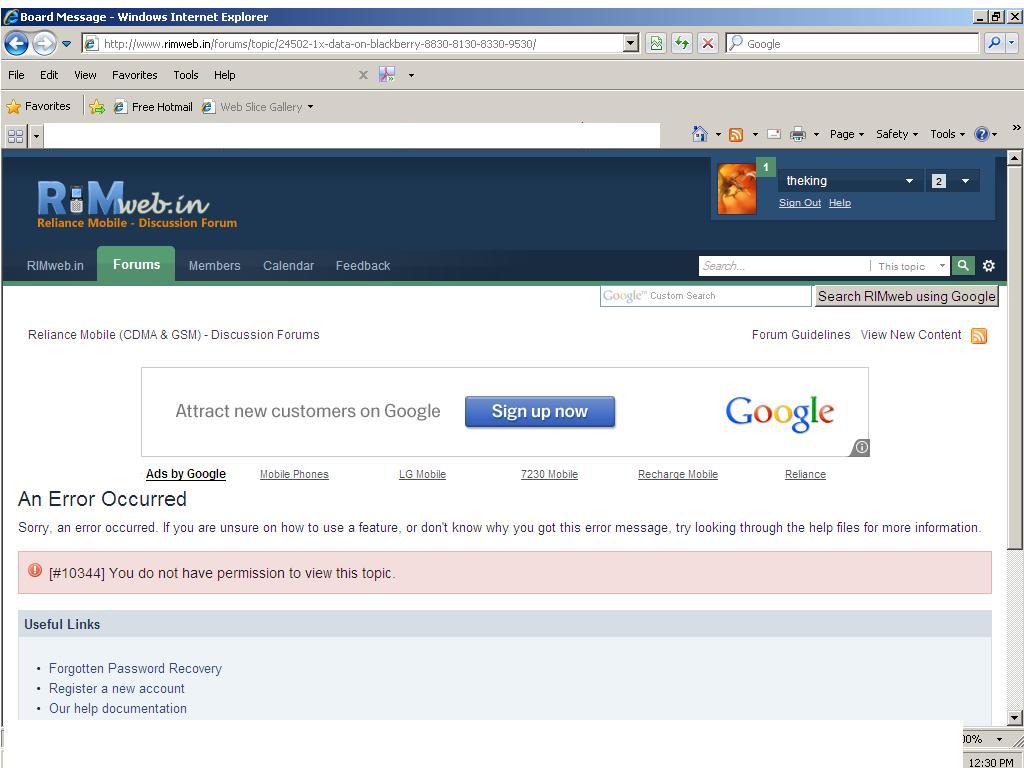Click the RSS feeds toolbar icon
The height and width of the screenshot is (768, 1024).
click(x=736, y=135)
